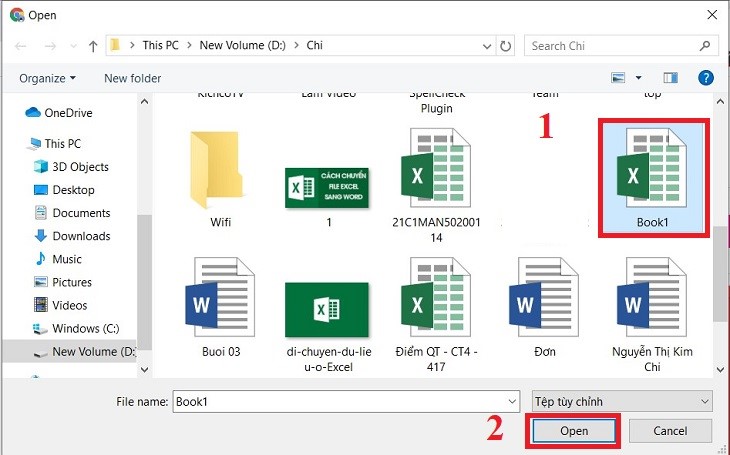Select OneDrive in the navigation pane

tap(72, 113)
